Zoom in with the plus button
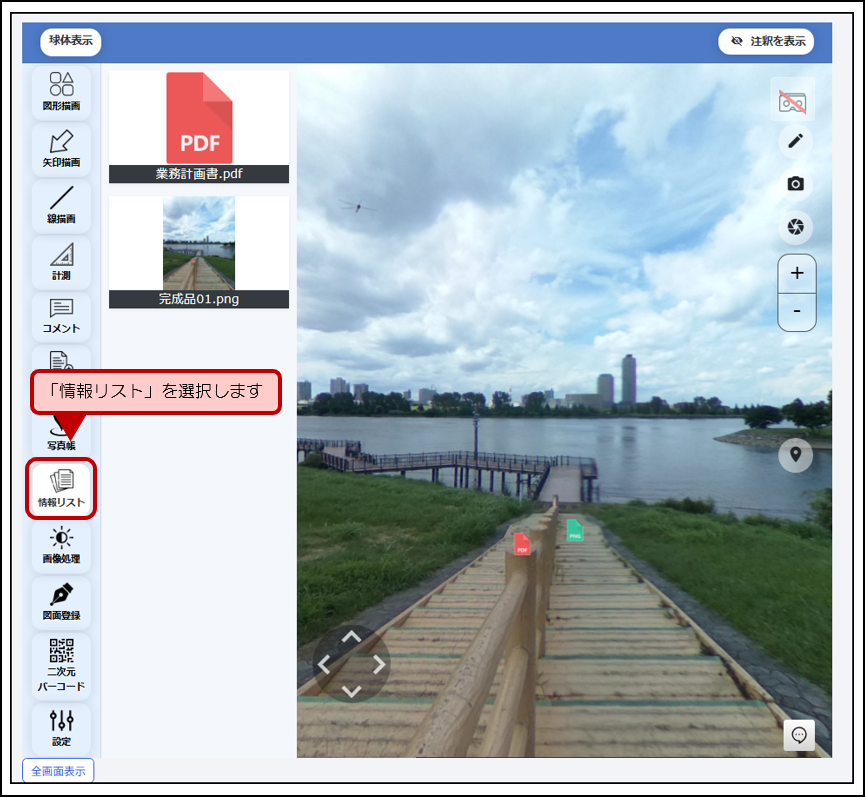865x797 pixels. pyautogui.click(x=797, y=273)
